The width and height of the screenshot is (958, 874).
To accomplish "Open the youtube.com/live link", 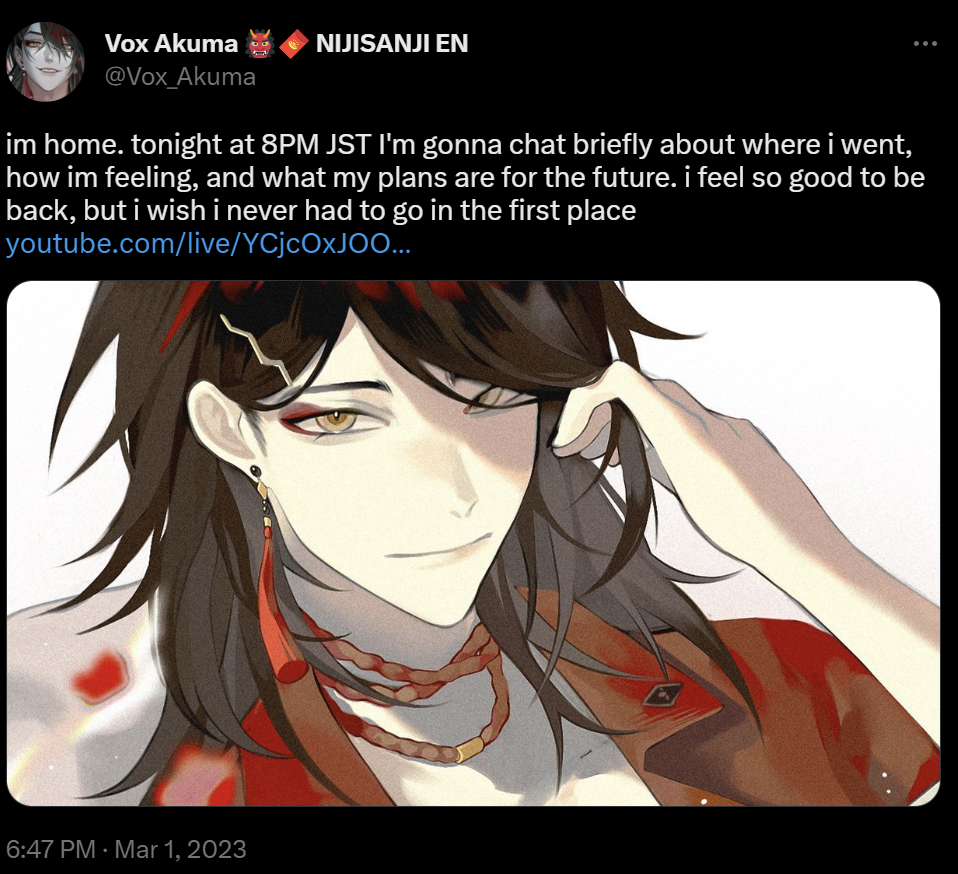I will point(208,244).
